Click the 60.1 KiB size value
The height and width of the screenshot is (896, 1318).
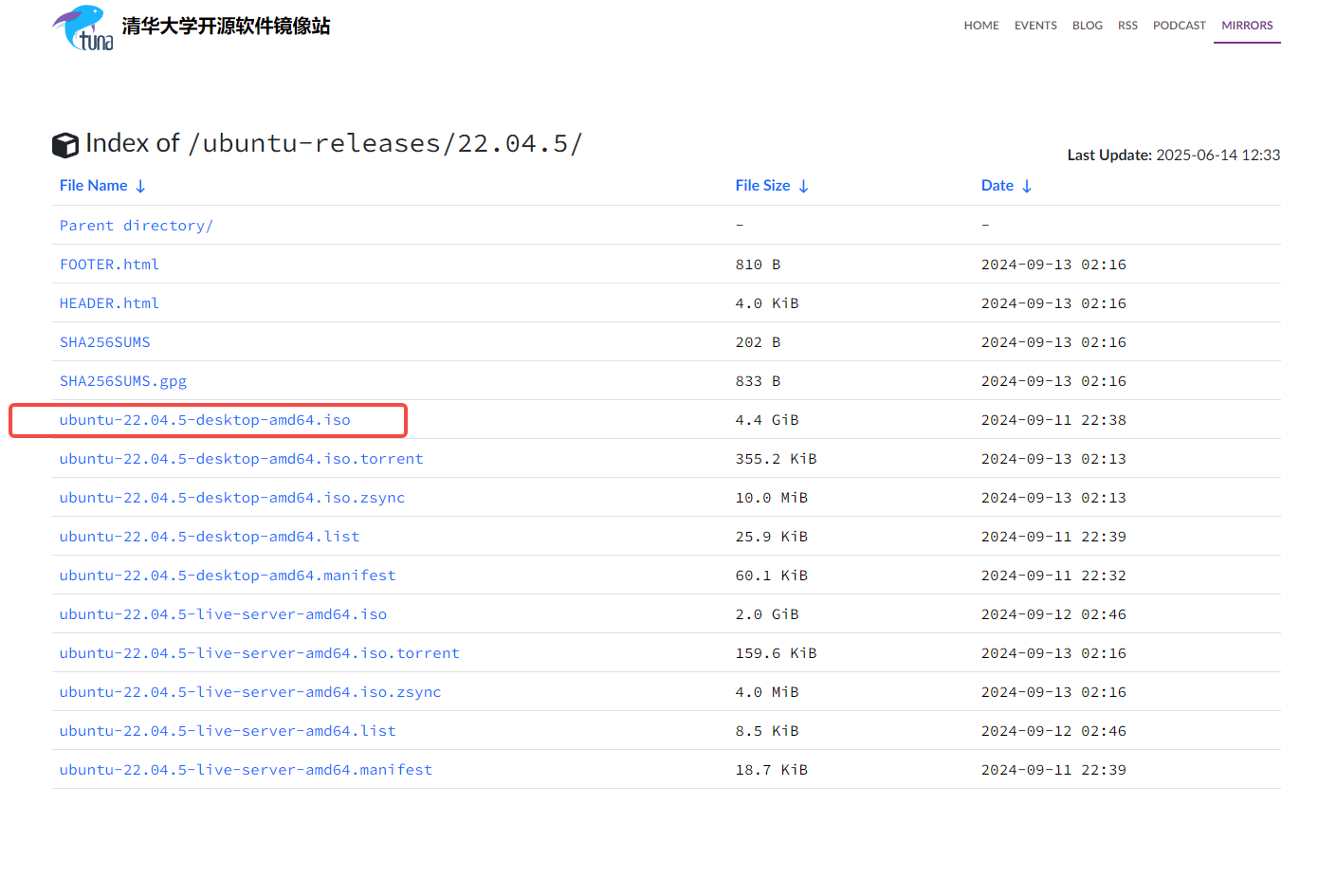click(772, 576)
